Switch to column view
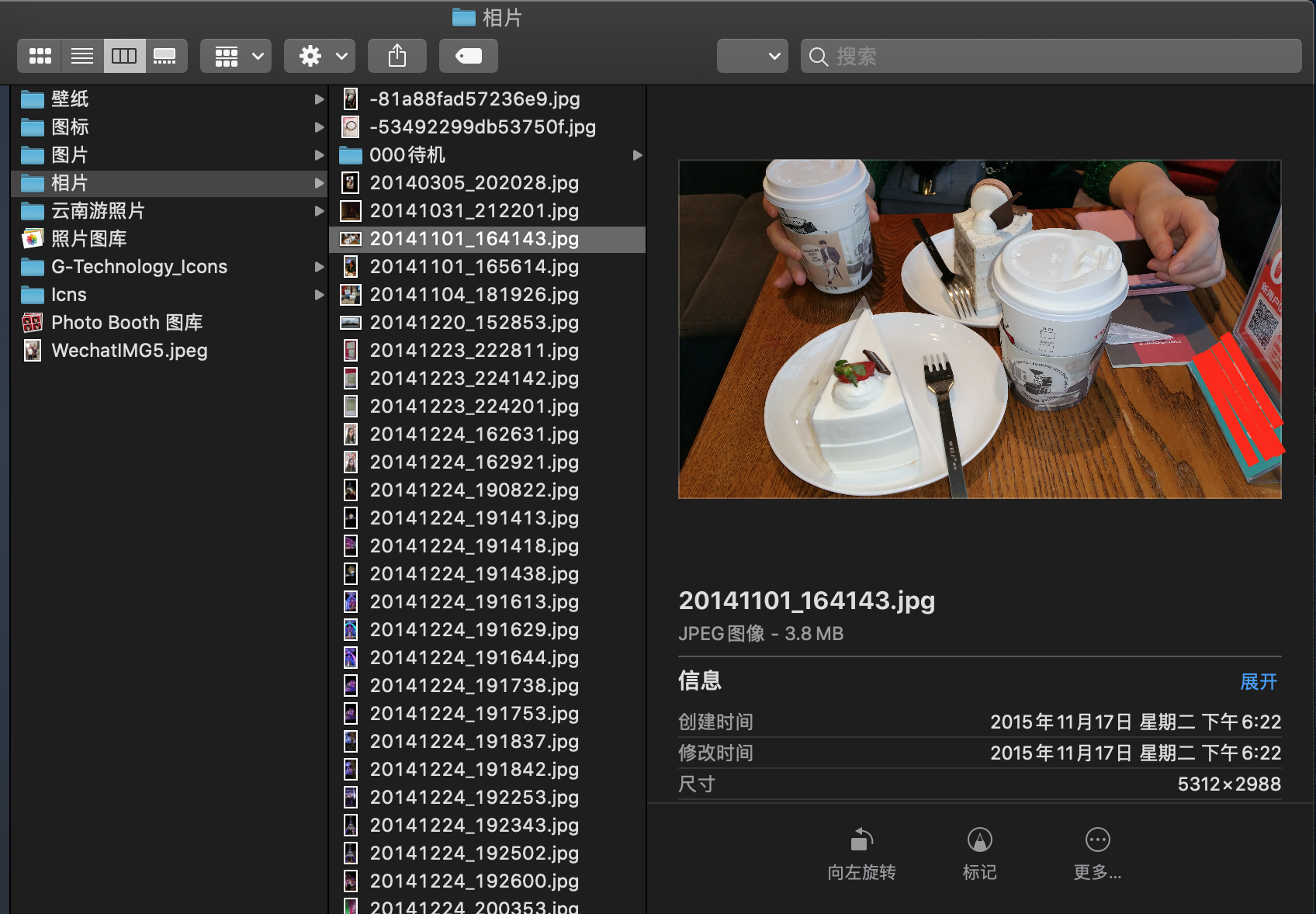The width and height of the screenshot is (1316, 914). click(124, 56)
